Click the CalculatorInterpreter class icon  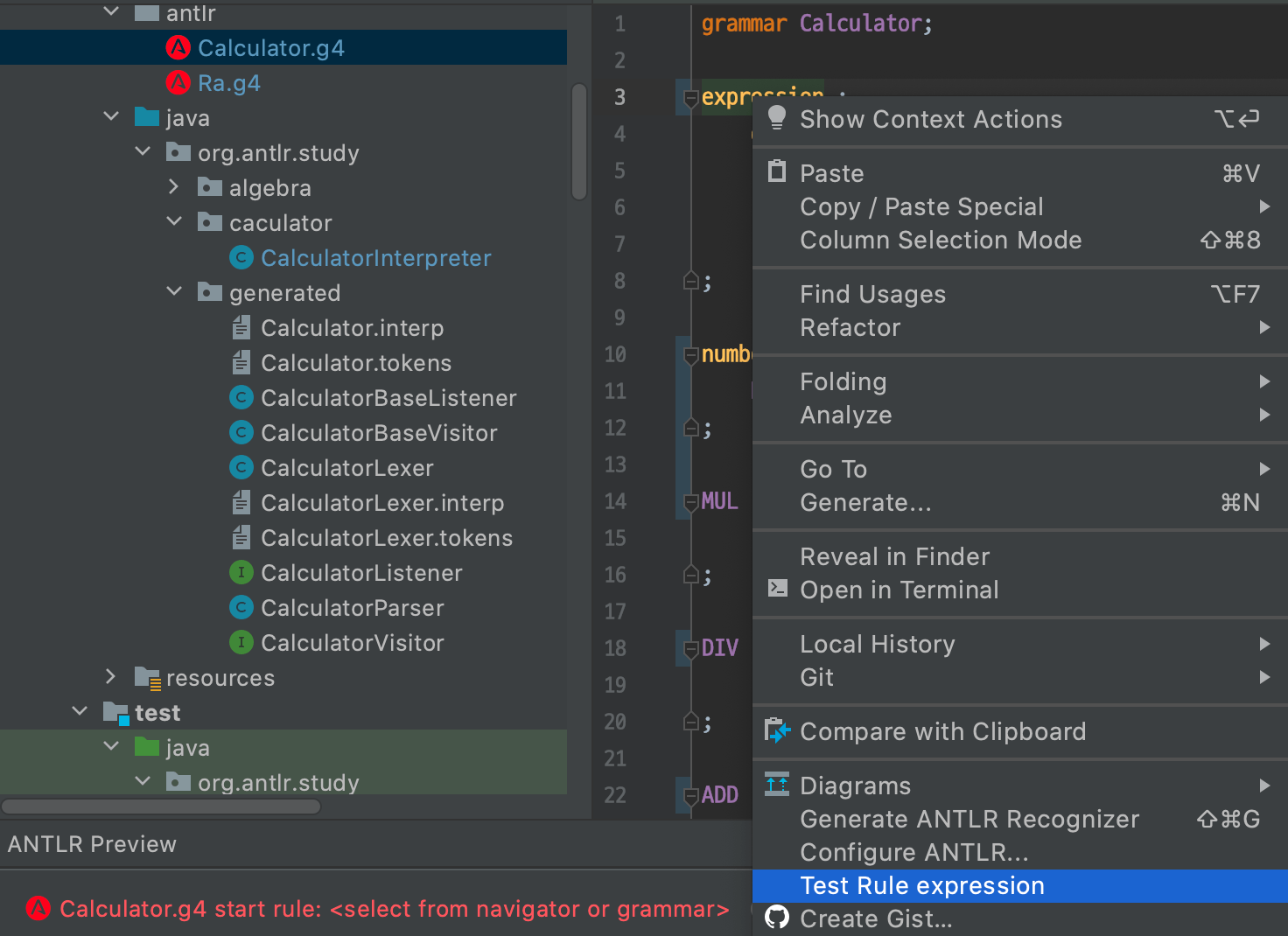[x=241, y=258]
